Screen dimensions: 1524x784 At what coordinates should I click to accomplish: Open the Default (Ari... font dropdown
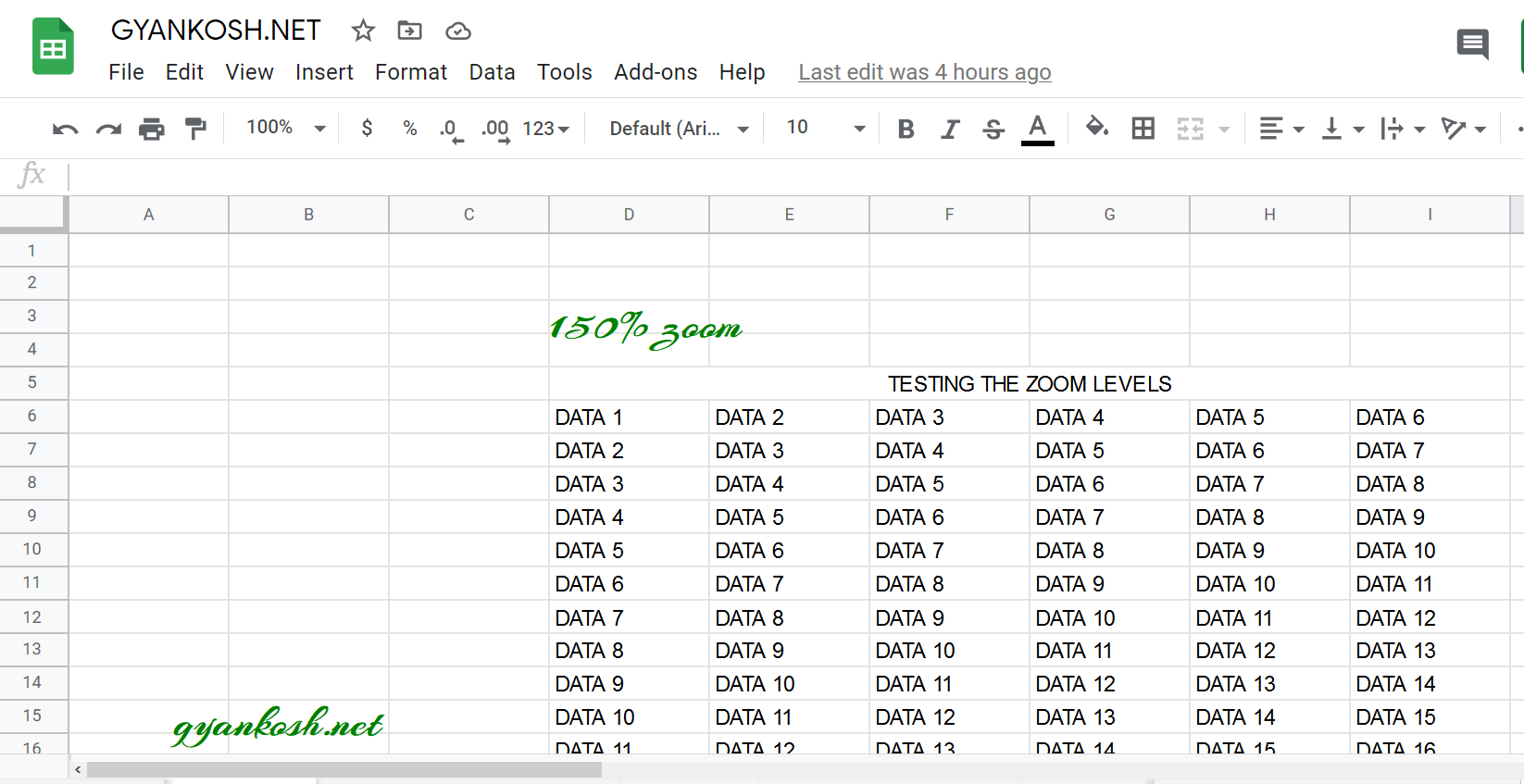pos(679,129)
